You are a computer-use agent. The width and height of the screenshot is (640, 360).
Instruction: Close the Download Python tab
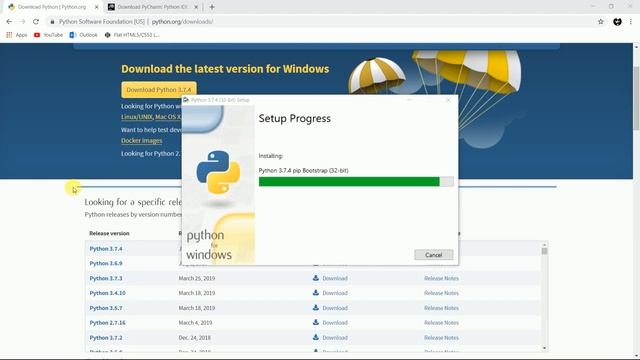(97, 7)
